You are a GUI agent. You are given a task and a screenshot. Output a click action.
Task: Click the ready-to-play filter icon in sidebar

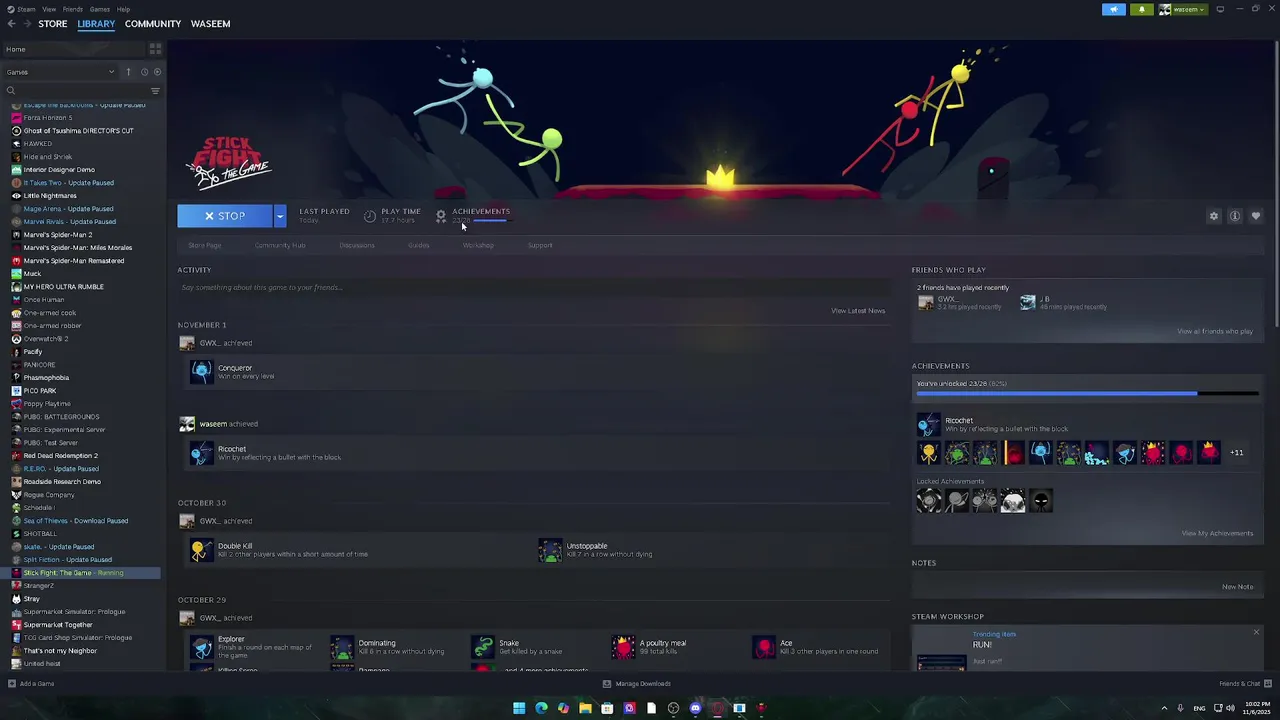tap(157, 72)
